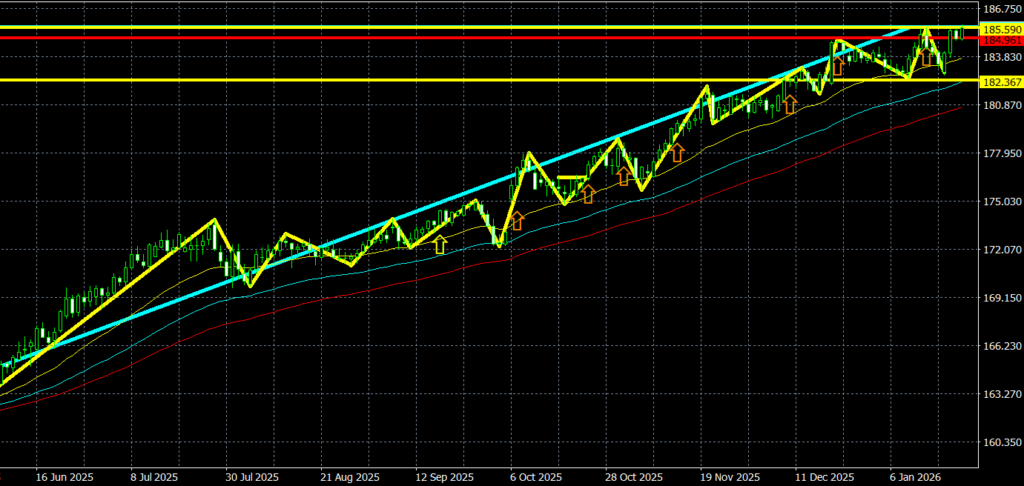Select the yellow 182.367 price label
Viewport: 1024px width, 486px height.
(x=1001, y=82)
